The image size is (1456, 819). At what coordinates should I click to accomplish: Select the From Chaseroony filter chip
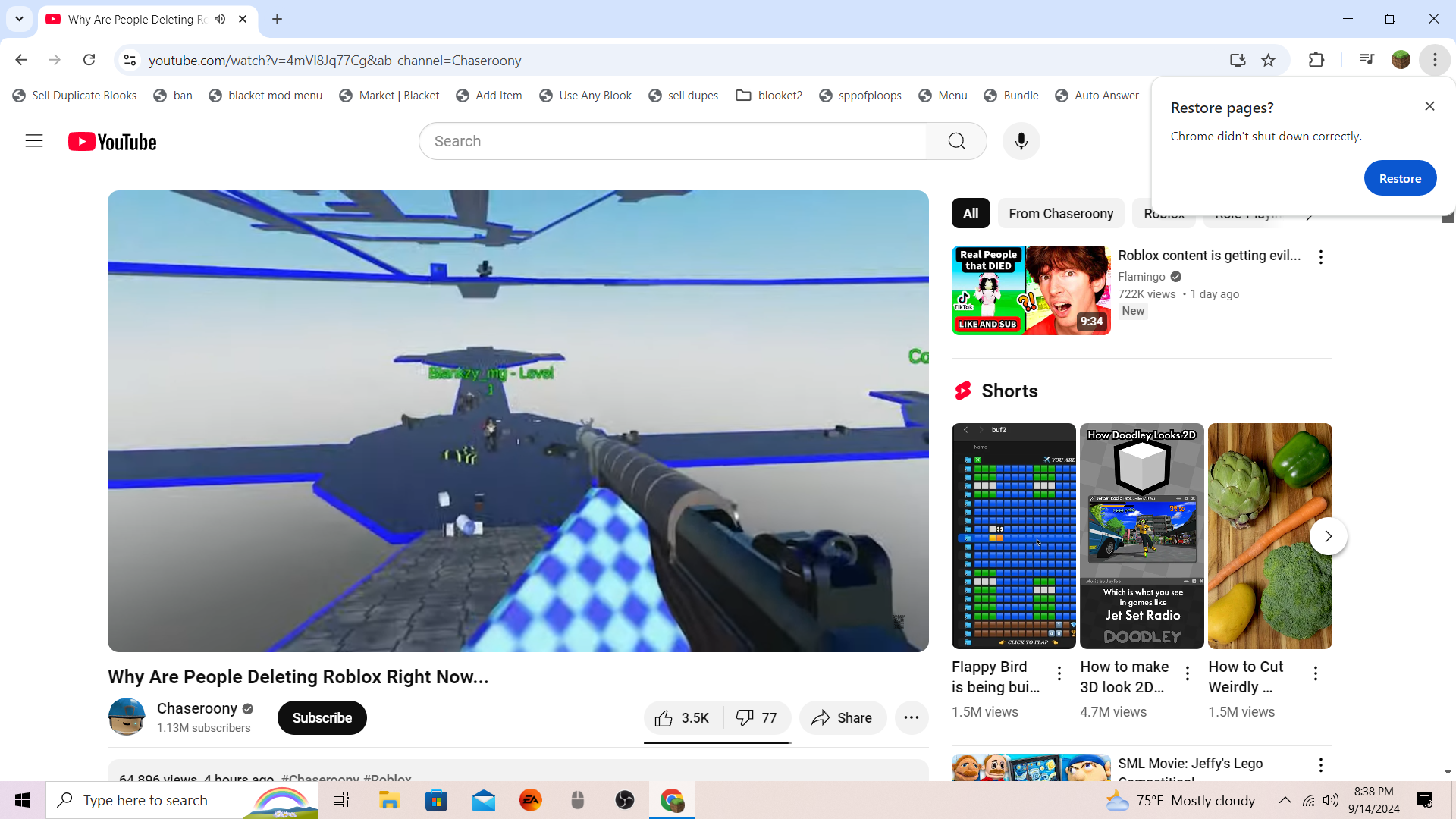1060,214
